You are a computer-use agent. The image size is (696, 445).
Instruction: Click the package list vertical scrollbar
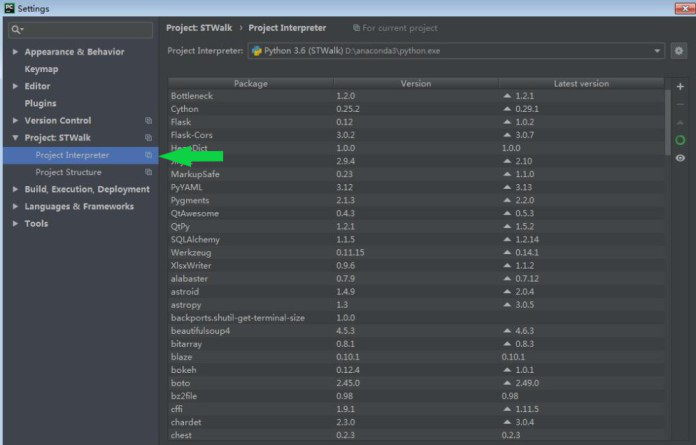pyautogui.click(x=668, y=122)
